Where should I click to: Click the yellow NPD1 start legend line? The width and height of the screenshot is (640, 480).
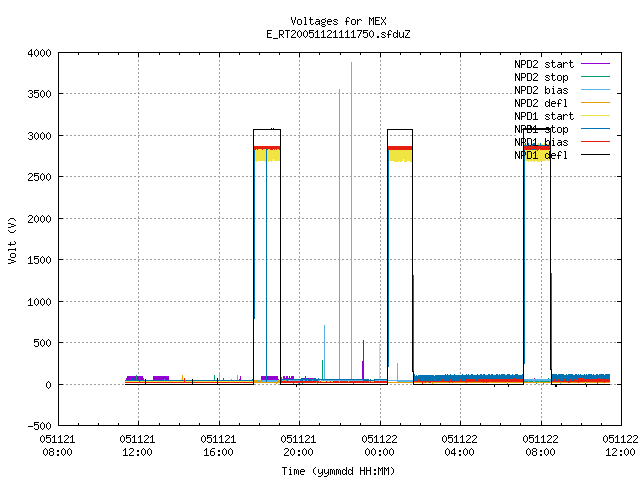coord(595,116)
